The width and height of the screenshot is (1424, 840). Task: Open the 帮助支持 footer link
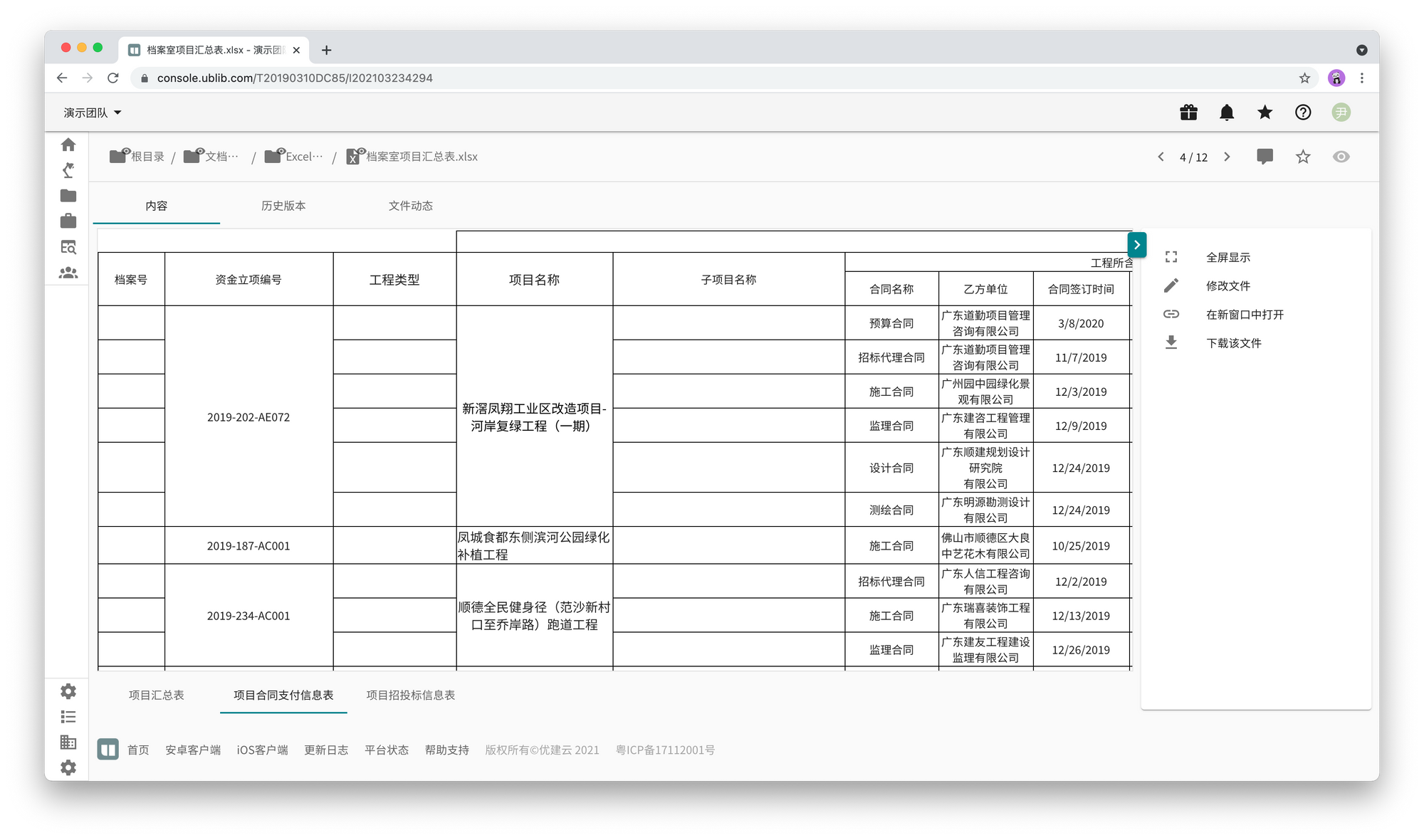coord(446,750)
